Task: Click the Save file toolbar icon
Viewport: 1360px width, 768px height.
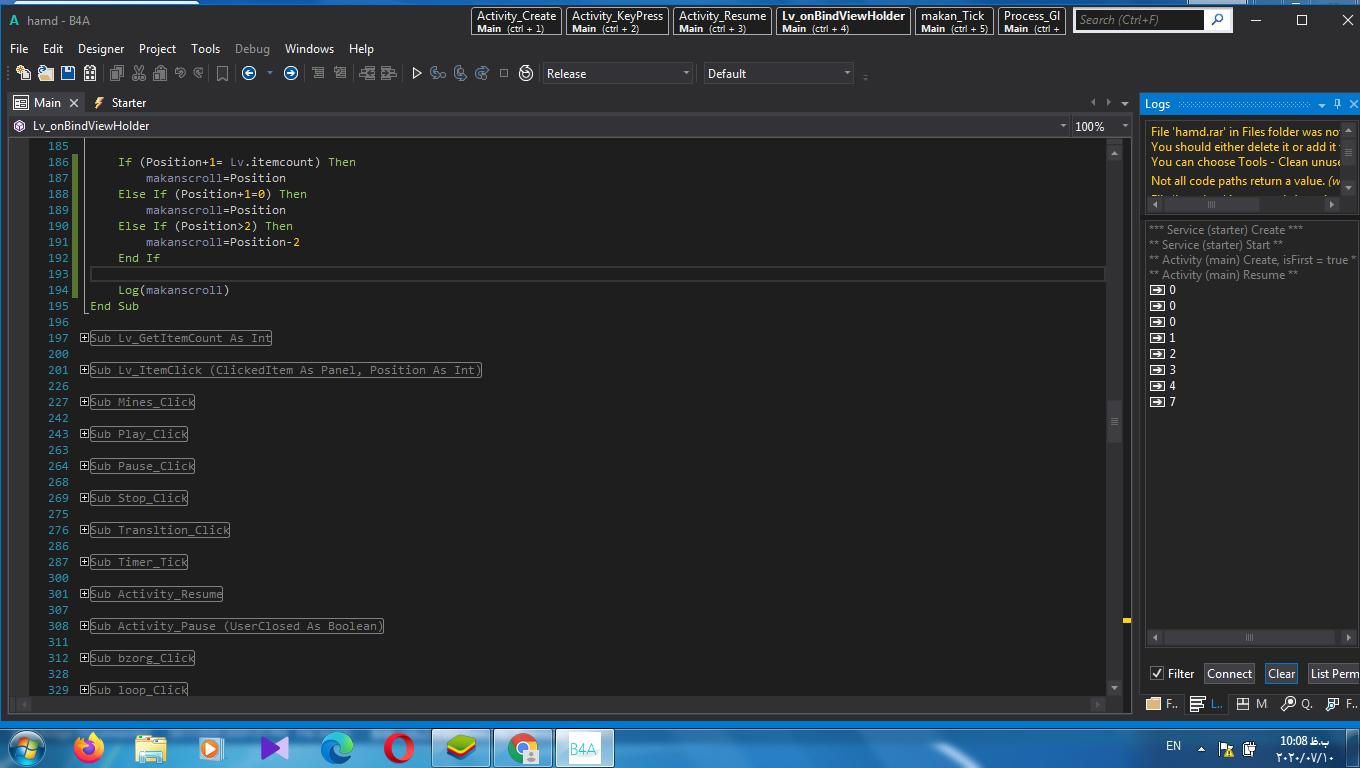Action: (68, 73)
